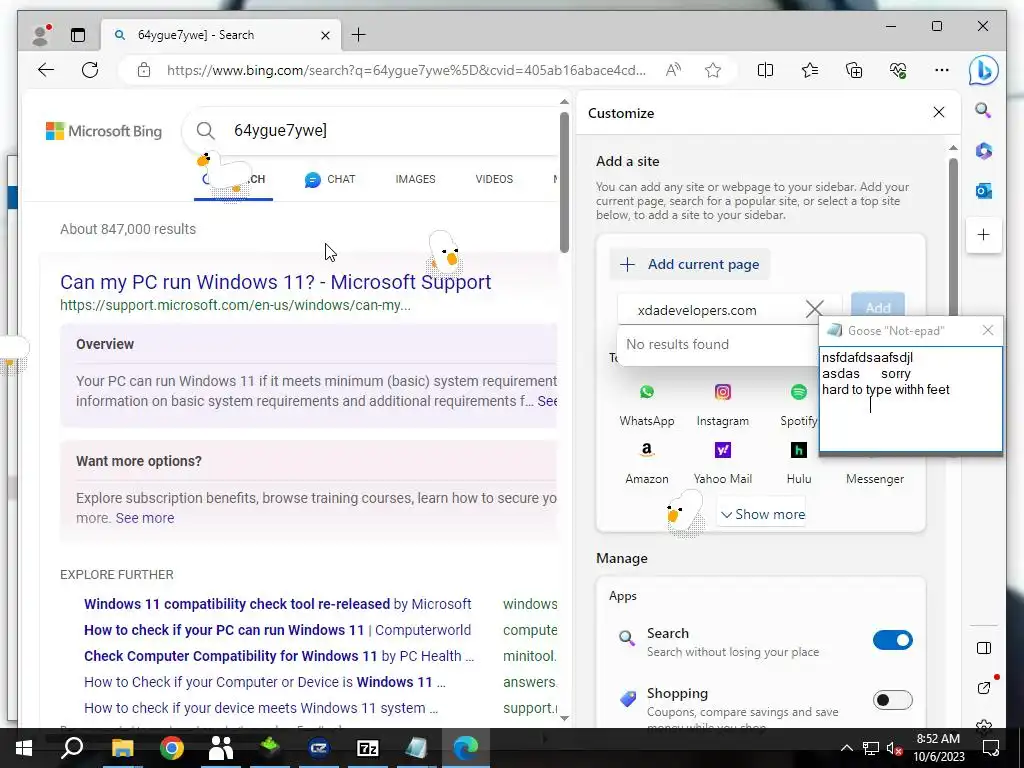Select Messenger top site
1024x768 pixels.
click(874, 479)
